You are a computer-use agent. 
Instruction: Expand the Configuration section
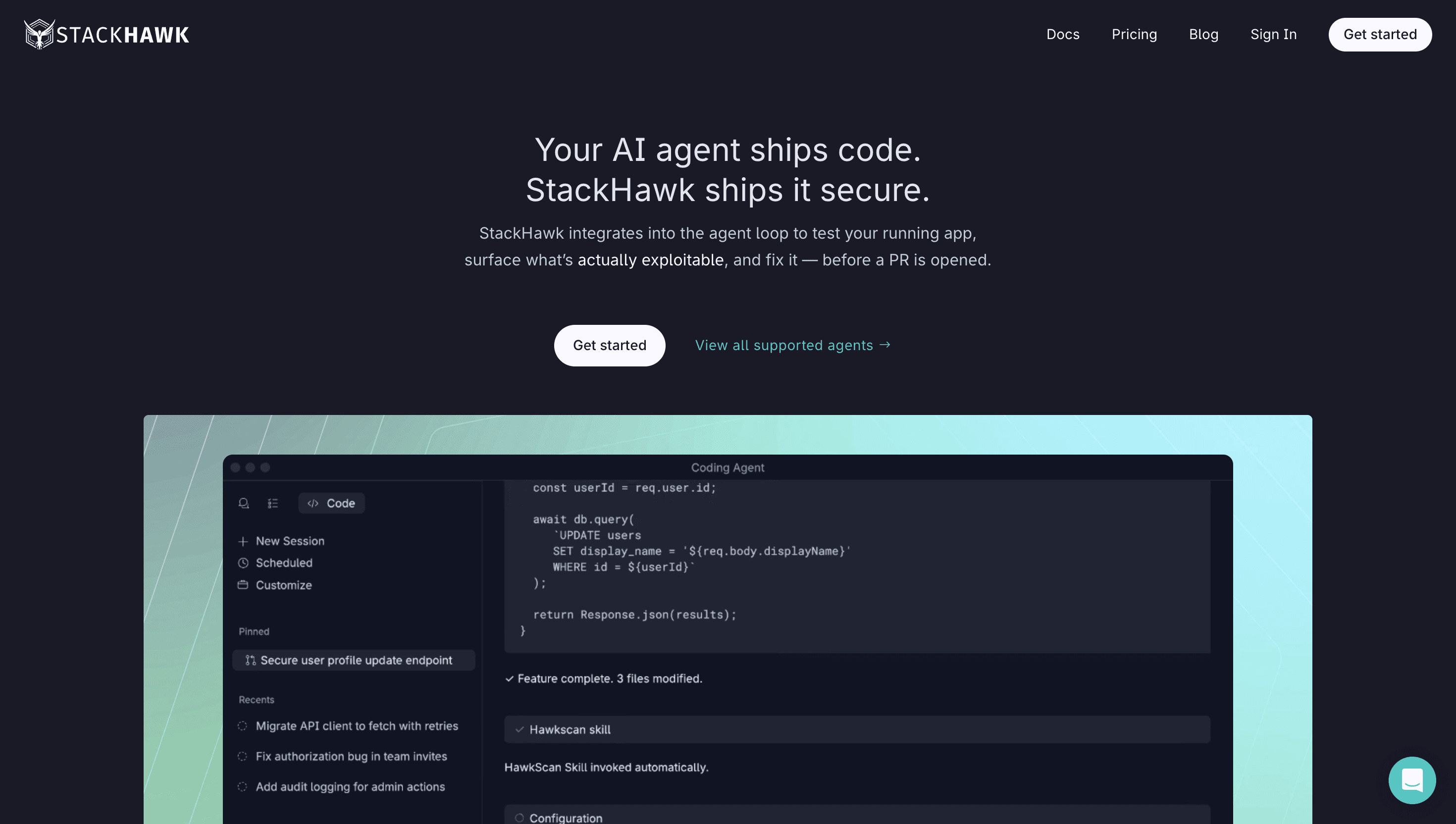click(857, 815)
